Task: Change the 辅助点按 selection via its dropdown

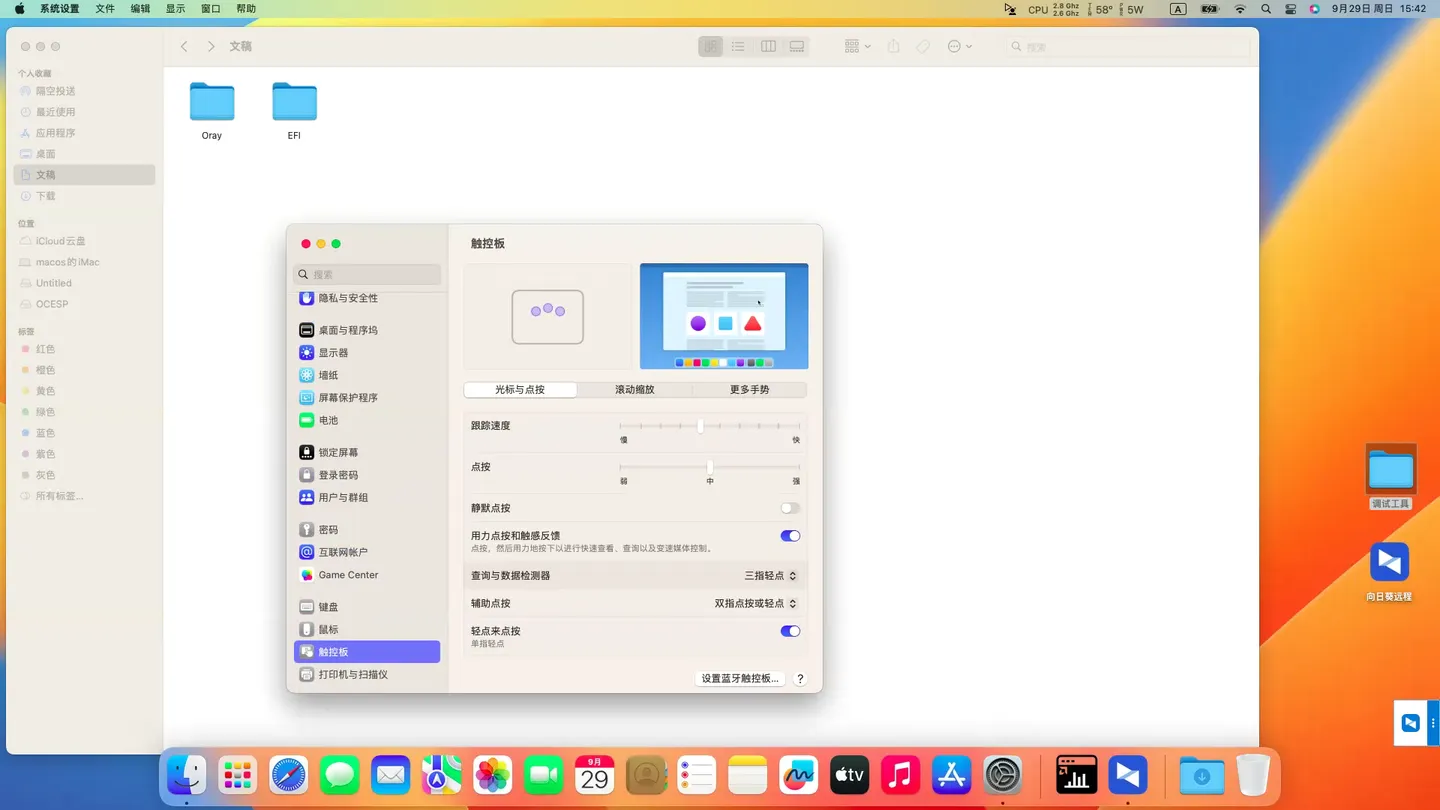Action: click(x=756, y=603)
